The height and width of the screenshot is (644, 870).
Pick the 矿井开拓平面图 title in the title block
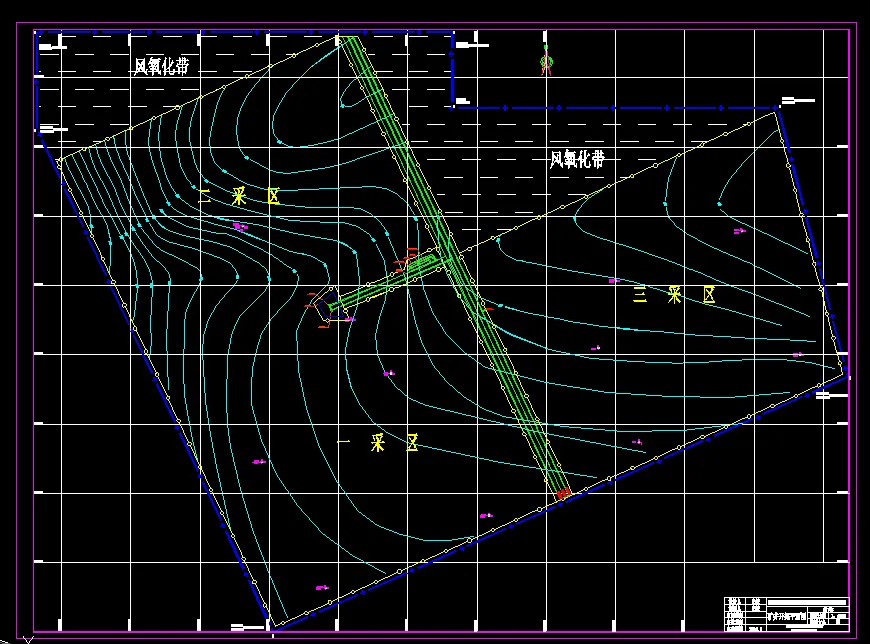[786, 616]
